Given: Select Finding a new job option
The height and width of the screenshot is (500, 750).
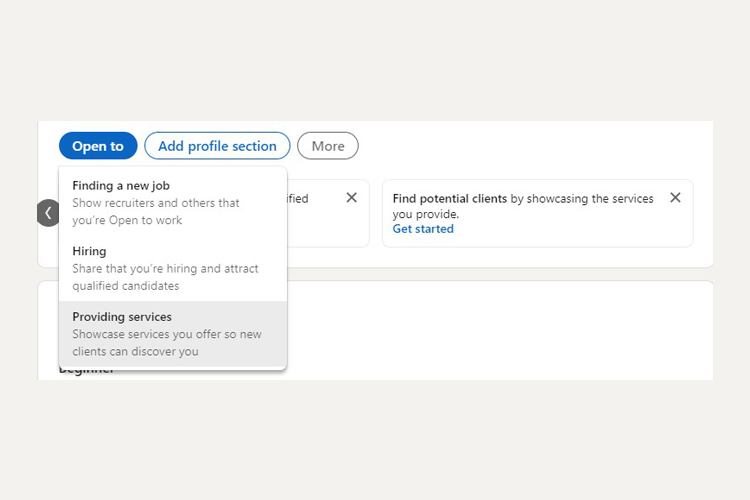Looking at the screenshot, I should [x=173, y=203].
